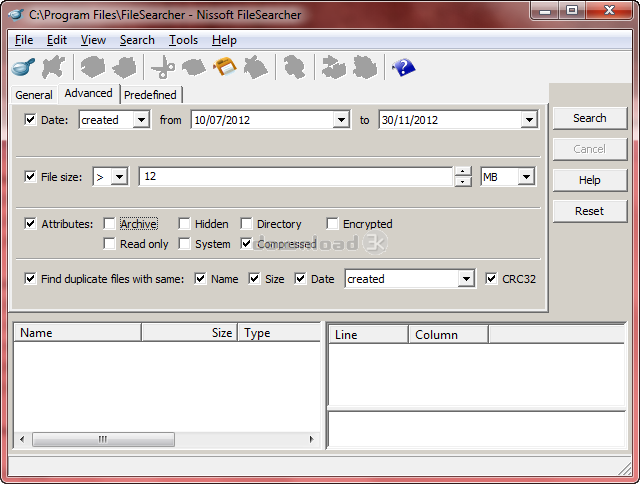
Task: Click the results scrollbar right arrow
Action: coord(311,440)
